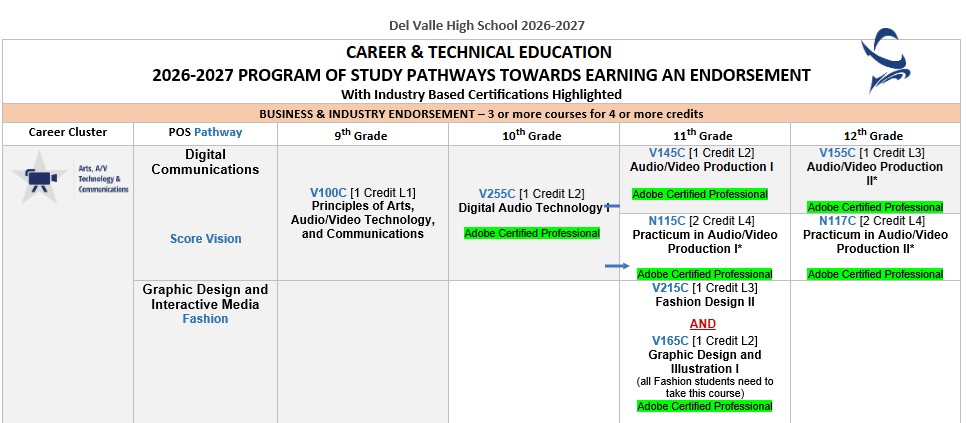
Task: Click the blue 'Fashion' pathway link
Action: (205, 319)
